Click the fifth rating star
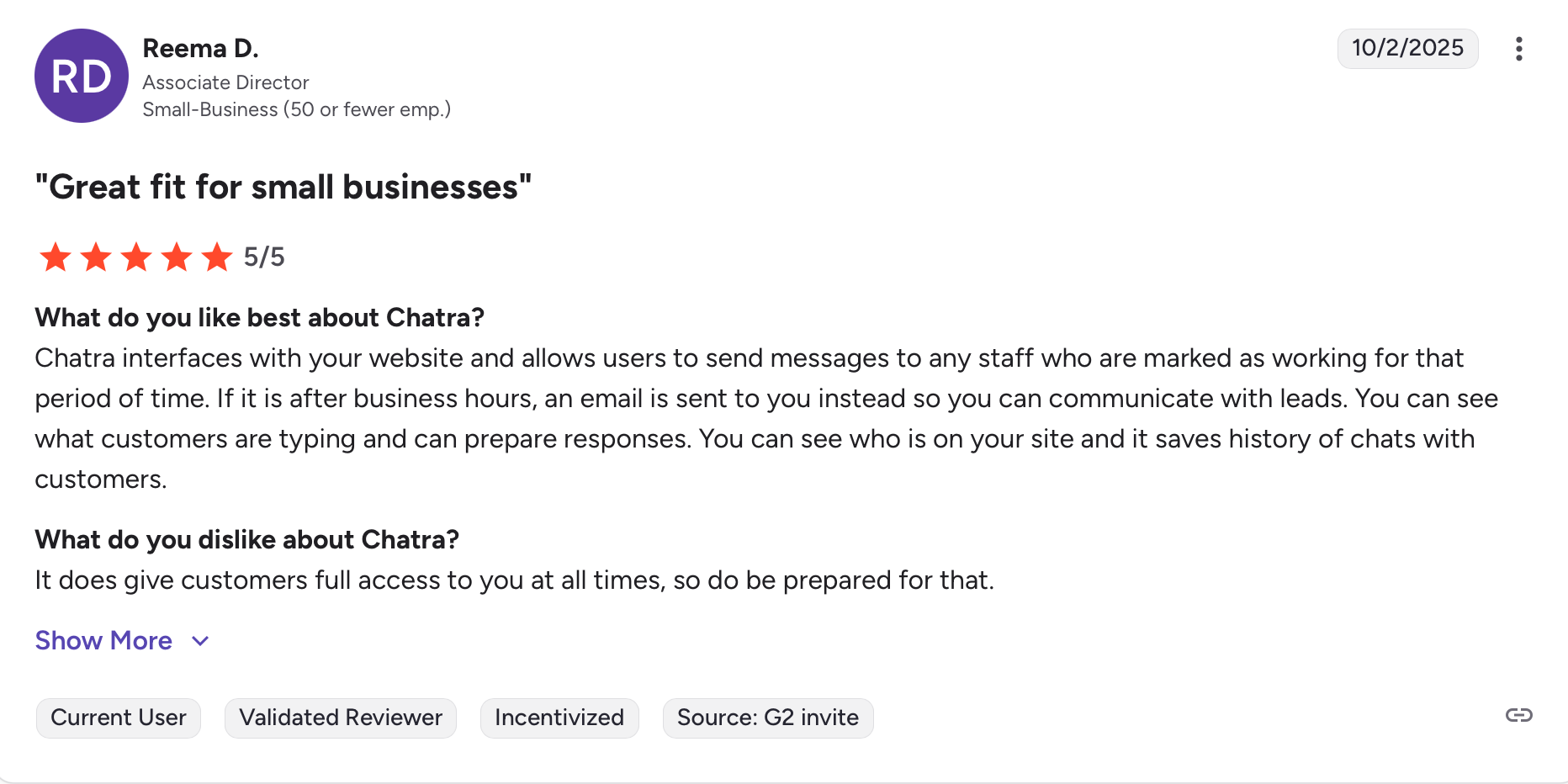Viewport: 1568px width, 784px height. point(217,257)
